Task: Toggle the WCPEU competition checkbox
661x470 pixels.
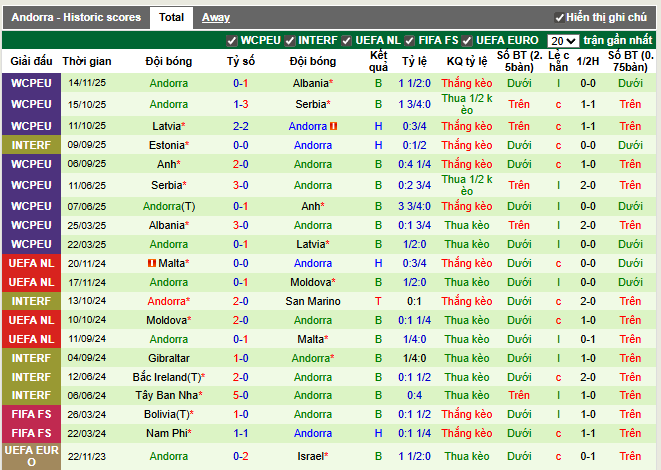Action: [232, 40]
